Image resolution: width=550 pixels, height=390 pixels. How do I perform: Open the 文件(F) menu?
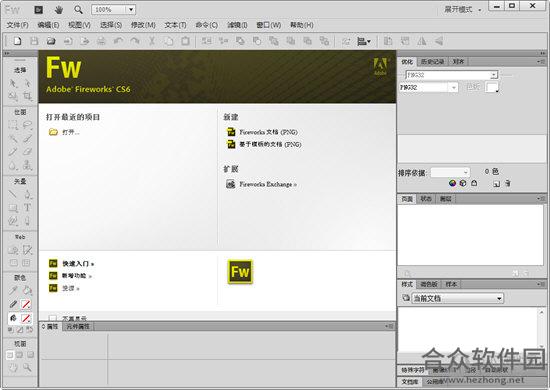click(17, 25)
